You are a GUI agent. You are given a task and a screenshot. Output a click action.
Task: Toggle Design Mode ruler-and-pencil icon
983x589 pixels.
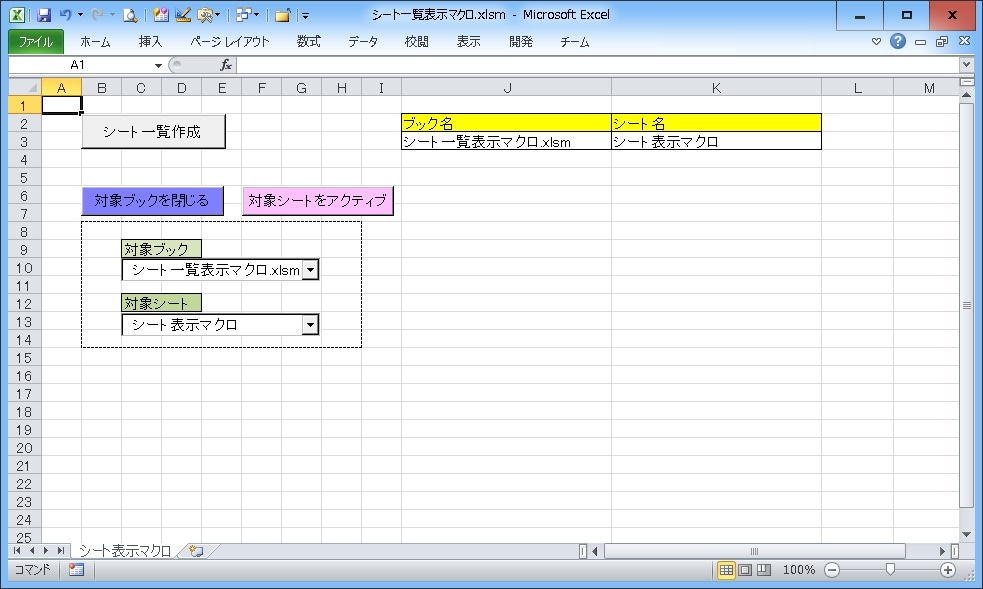pyautogui.click(x=182, y=15)
